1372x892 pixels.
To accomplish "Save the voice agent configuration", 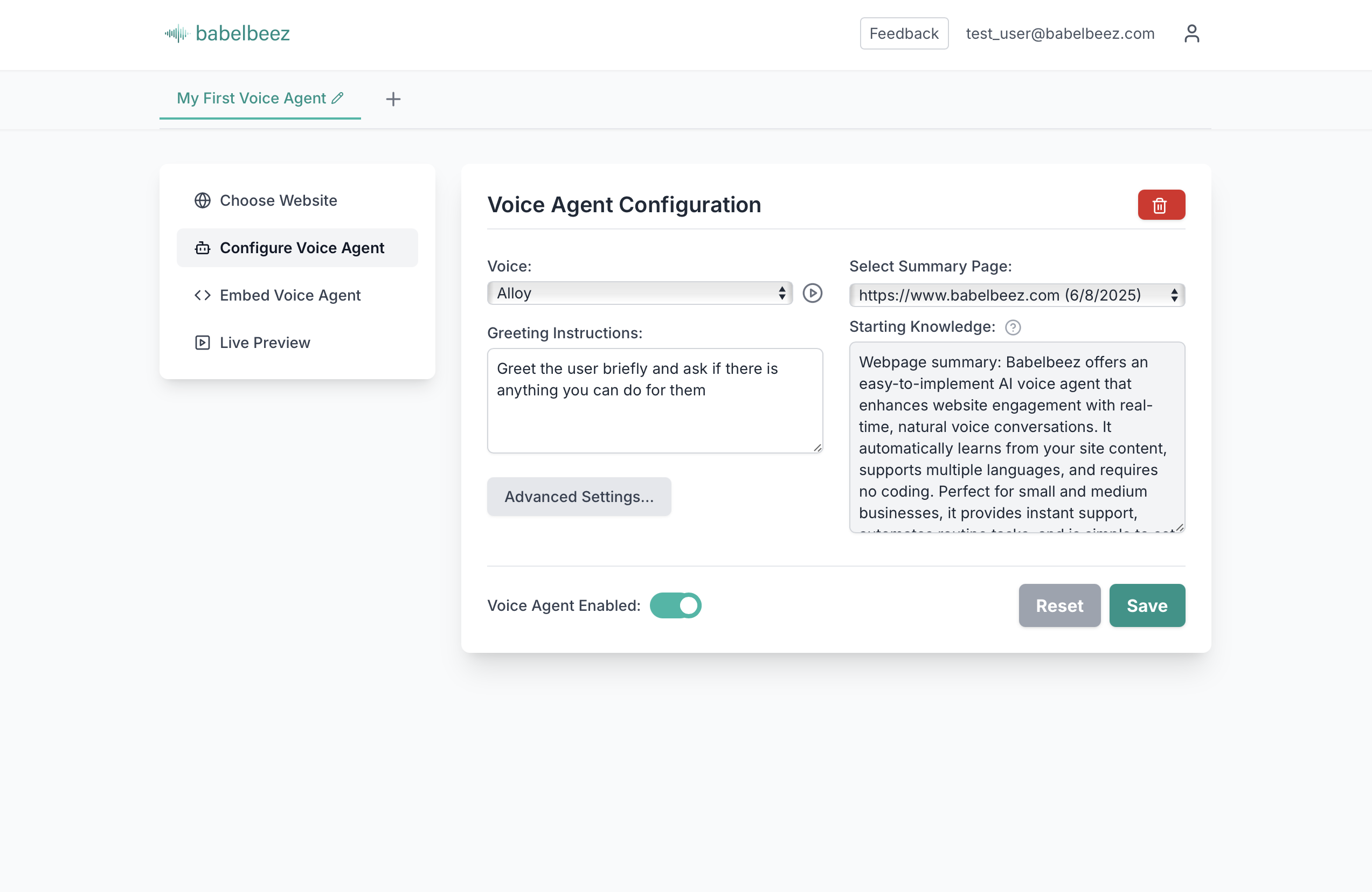I will pyautogui.click(x=1147, y=605).
